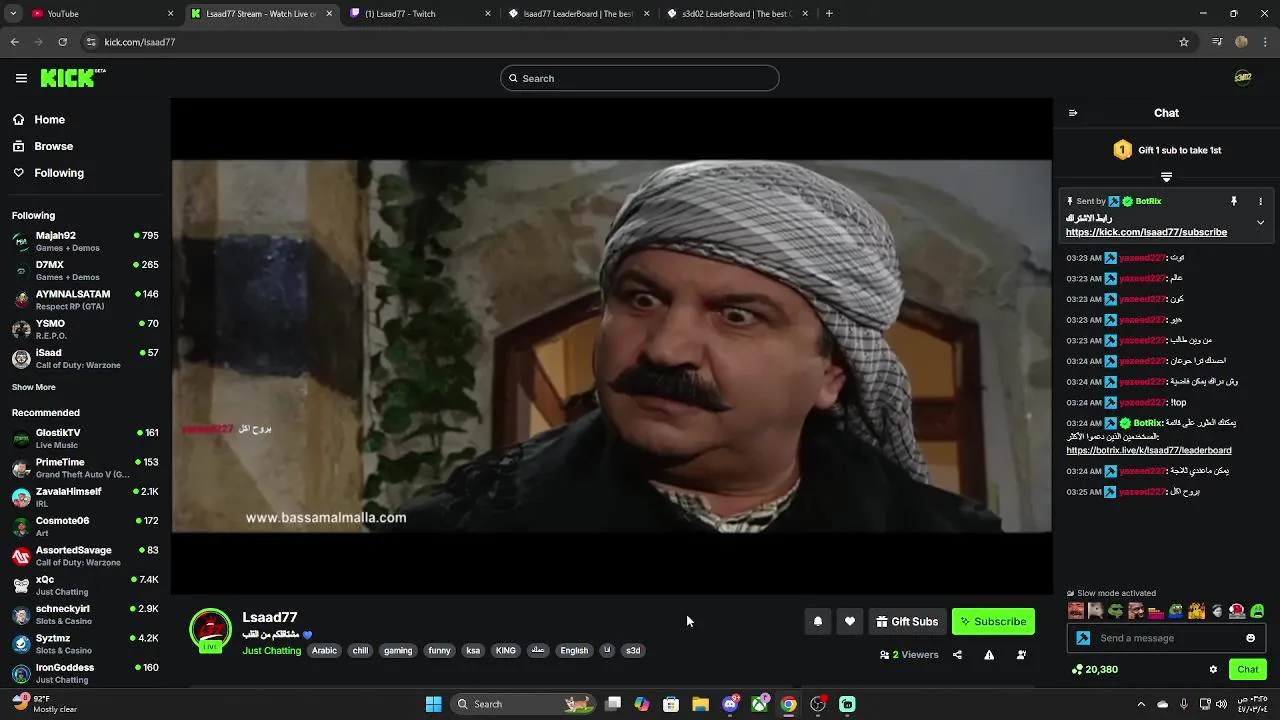Screen dimensions: 1280x720
Task: Open recommended channel xQc
Action: (85, 585)
